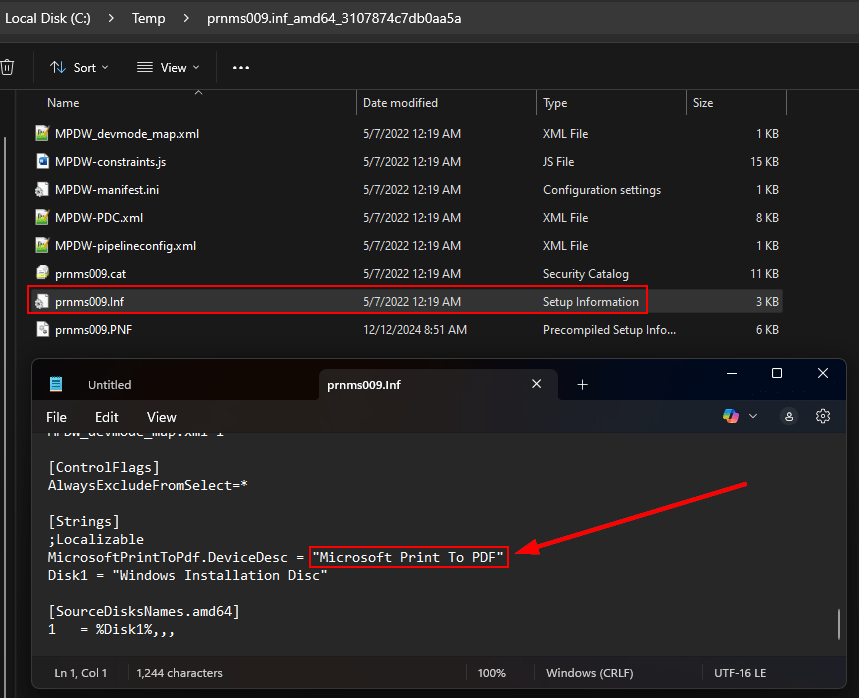The width and height of the screenshot is (859, 698).
Task: Click MPDW-manifest.ini file icon
Action: click(x=42, y=190)
